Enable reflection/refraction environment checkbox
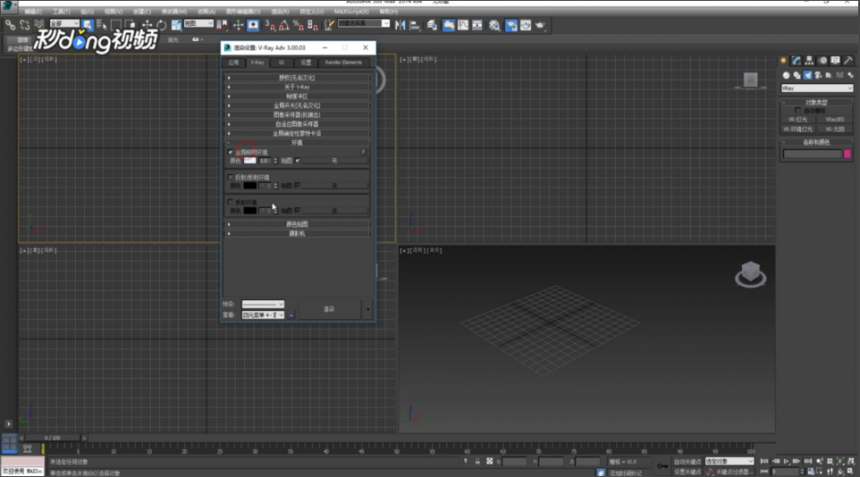The width and height of the screenshot is (860, 477). coord(230,177)
